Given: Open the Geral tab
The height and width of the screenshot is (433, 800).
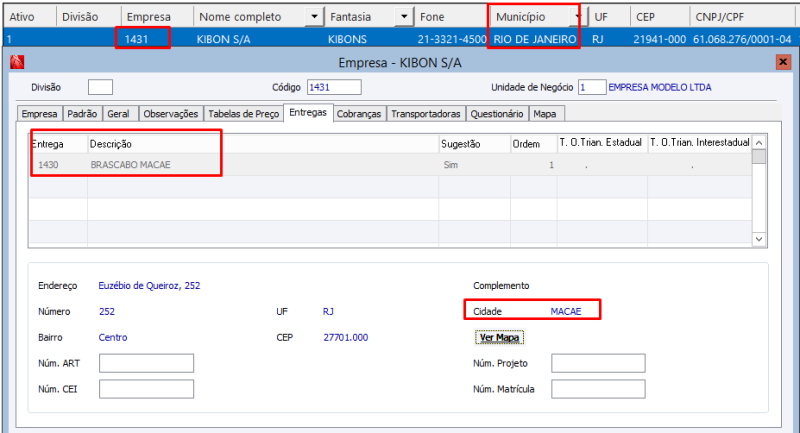Looking at the screenshot, I should coord(118,114).
